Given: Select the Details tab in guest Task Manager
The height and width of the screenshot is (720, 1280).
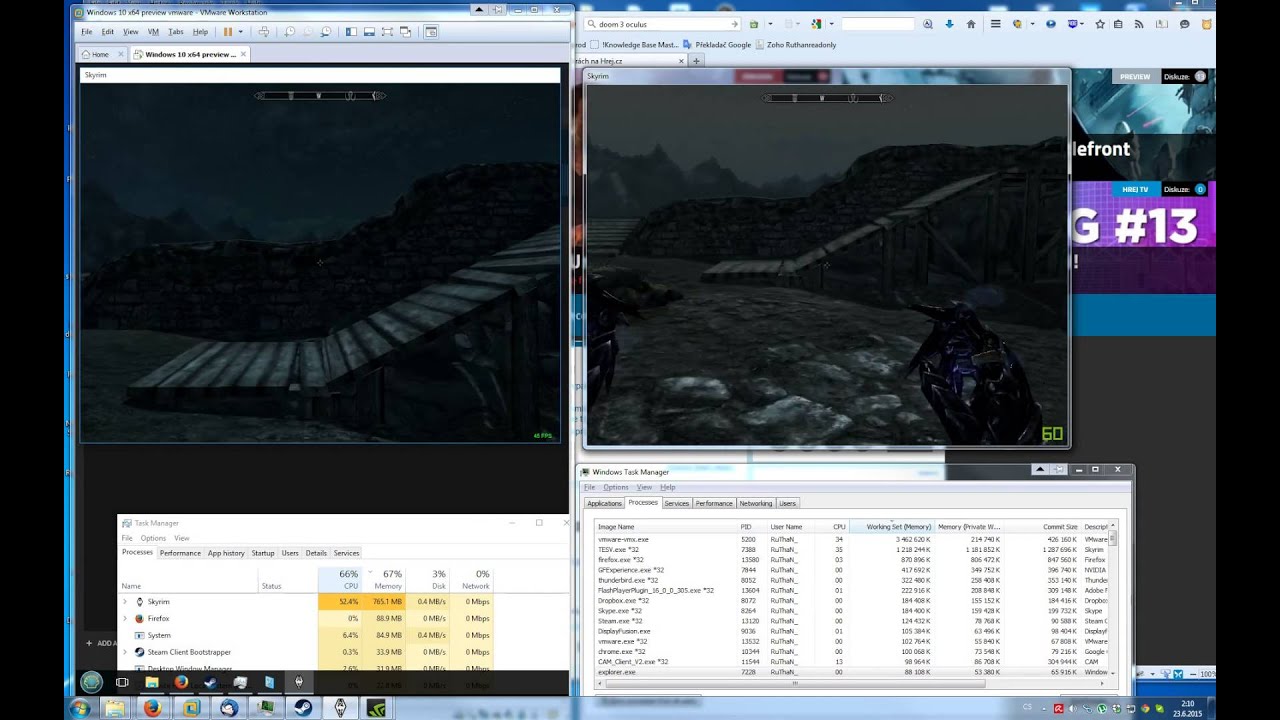Looking at the screenshot, I should coord(316,553).
